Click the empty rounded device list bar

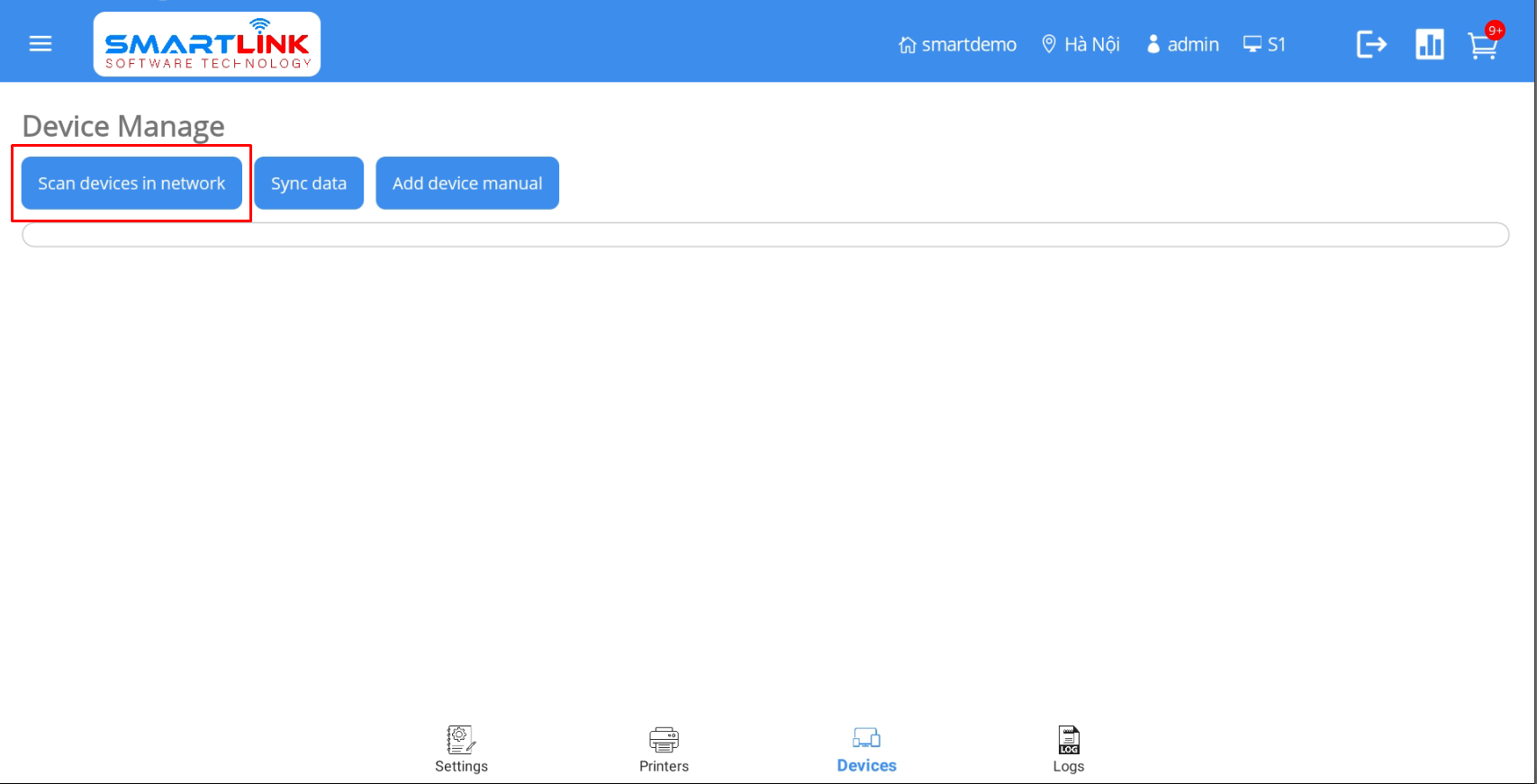coord(765,235)
